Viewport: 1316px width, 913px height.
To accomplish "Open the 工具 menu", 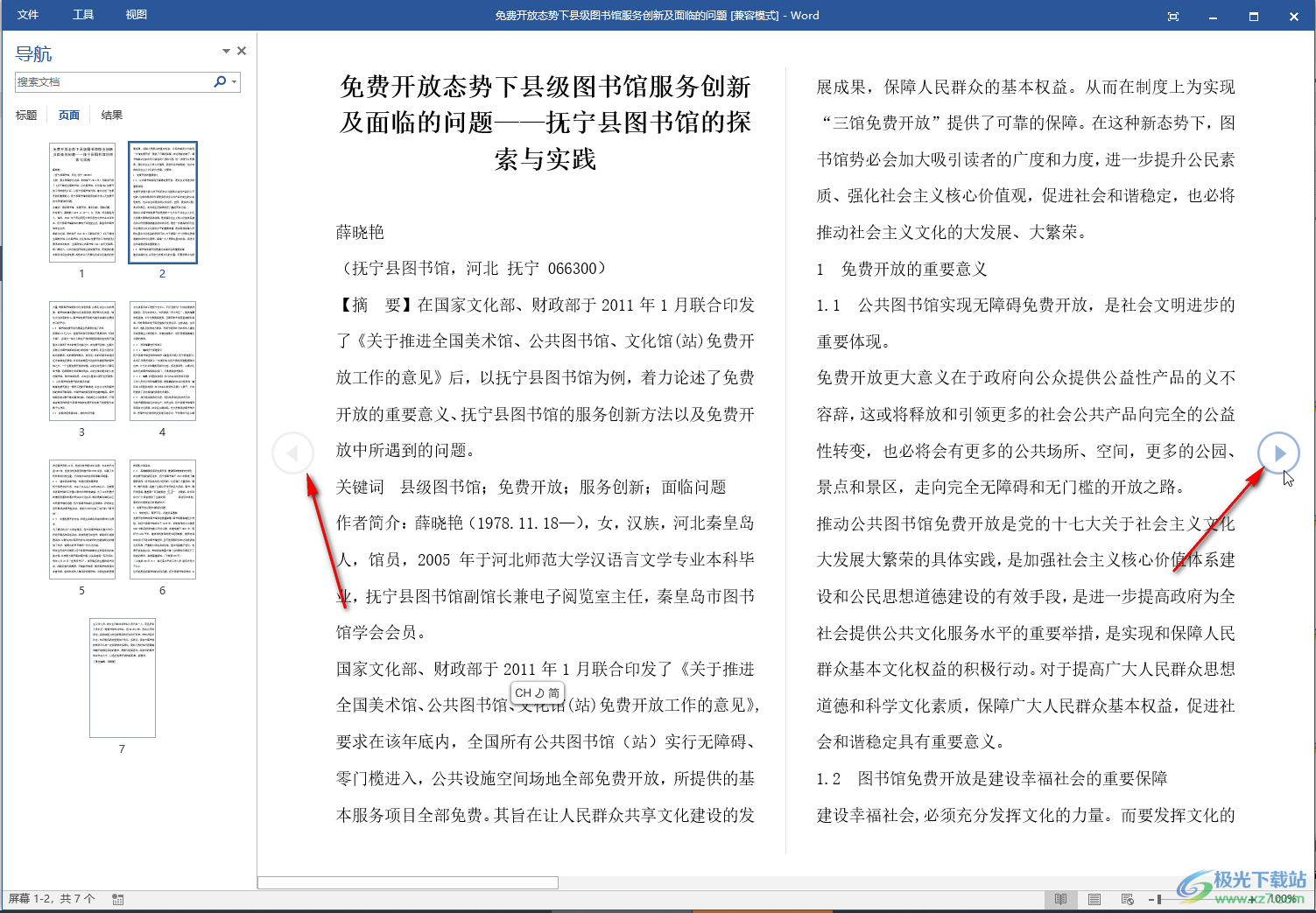I will 83,15.
